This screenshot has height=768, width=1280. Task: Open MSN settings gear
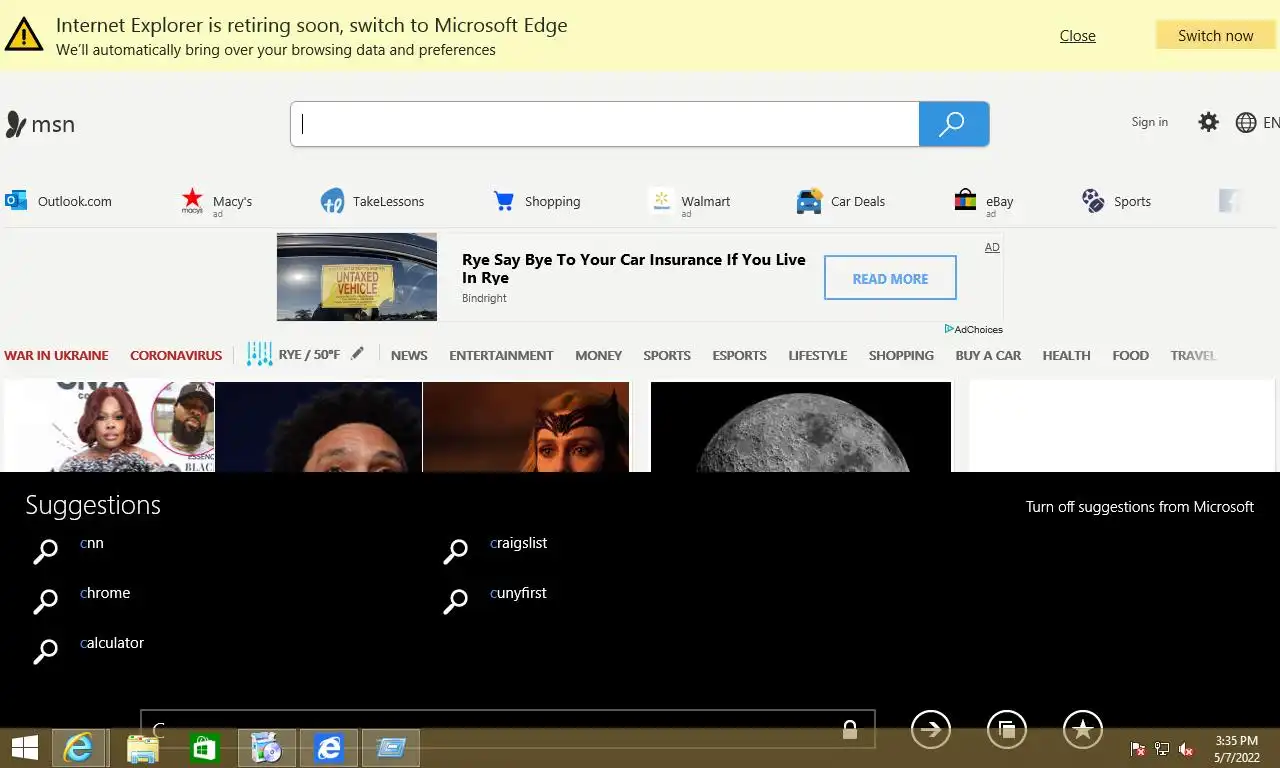pyautogui.click(x=1208, y=122)
